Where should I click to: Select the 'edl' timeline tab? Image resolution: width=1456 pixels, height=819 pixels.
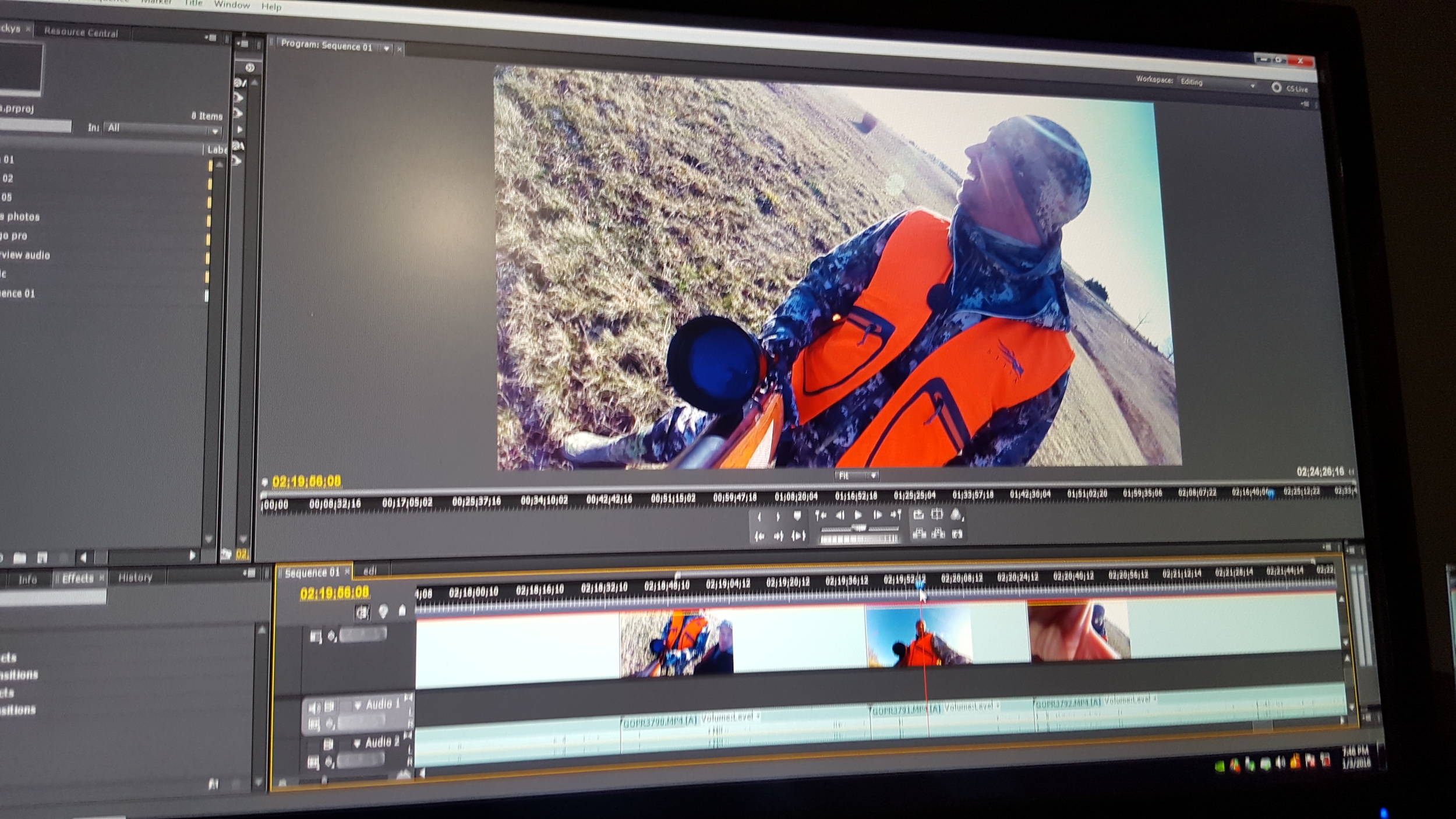point(370,571)
